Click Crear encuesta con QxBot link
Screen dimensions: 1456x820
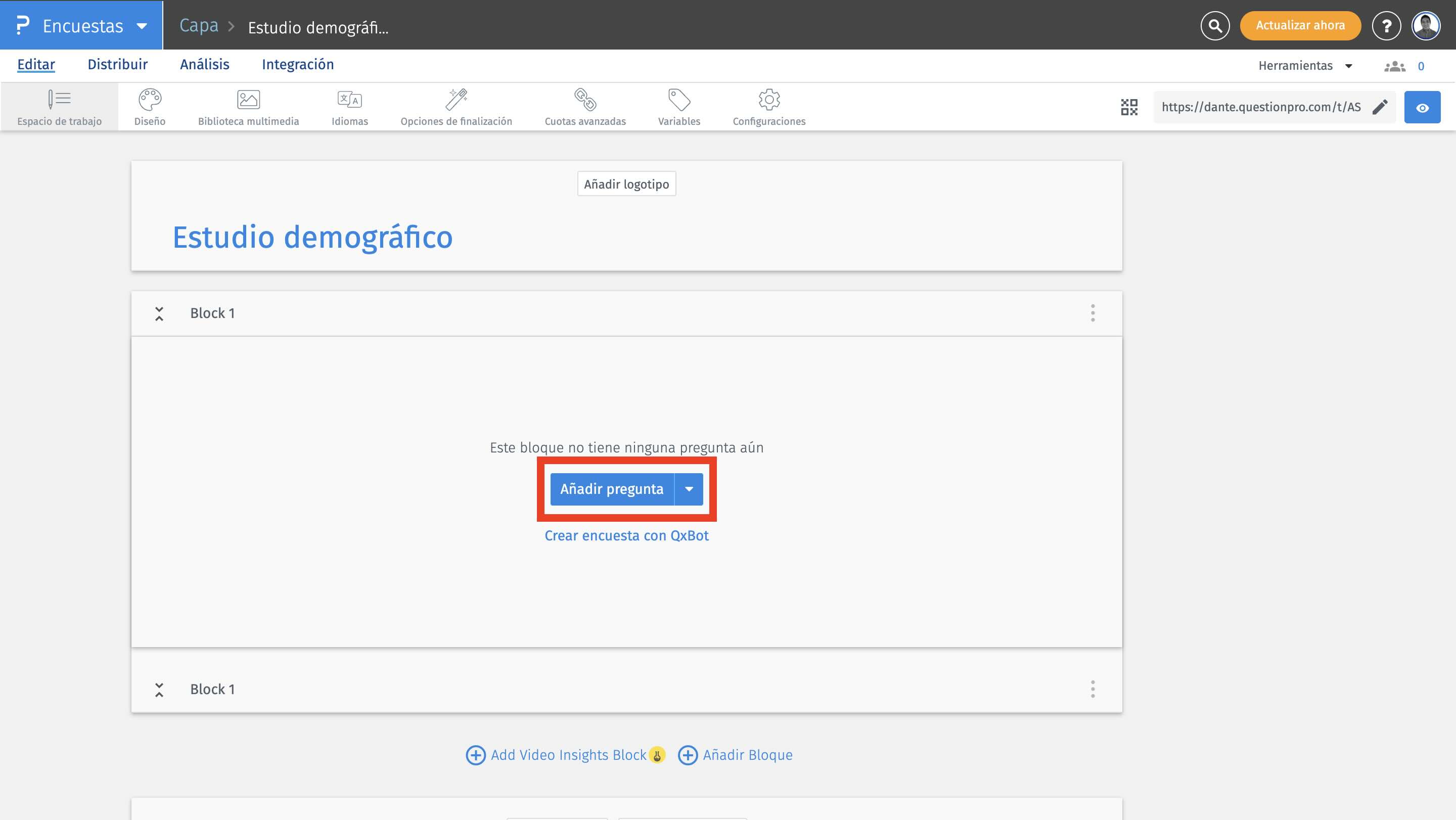626,536
